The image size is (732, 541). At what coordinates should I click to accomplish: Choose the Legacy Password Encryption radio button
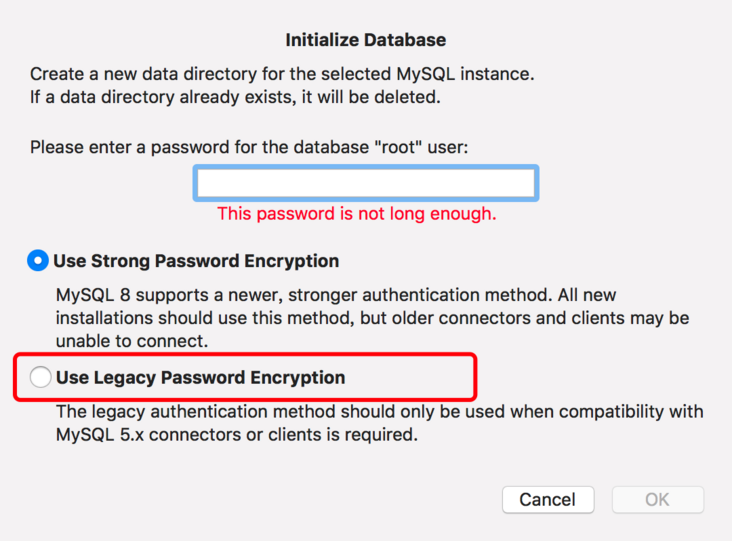pos(40,378)
